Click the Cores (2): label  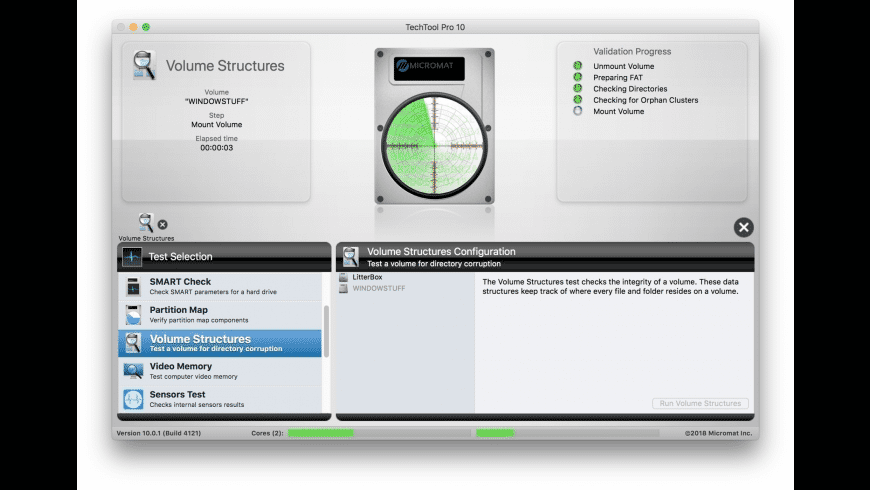(267, 433)
